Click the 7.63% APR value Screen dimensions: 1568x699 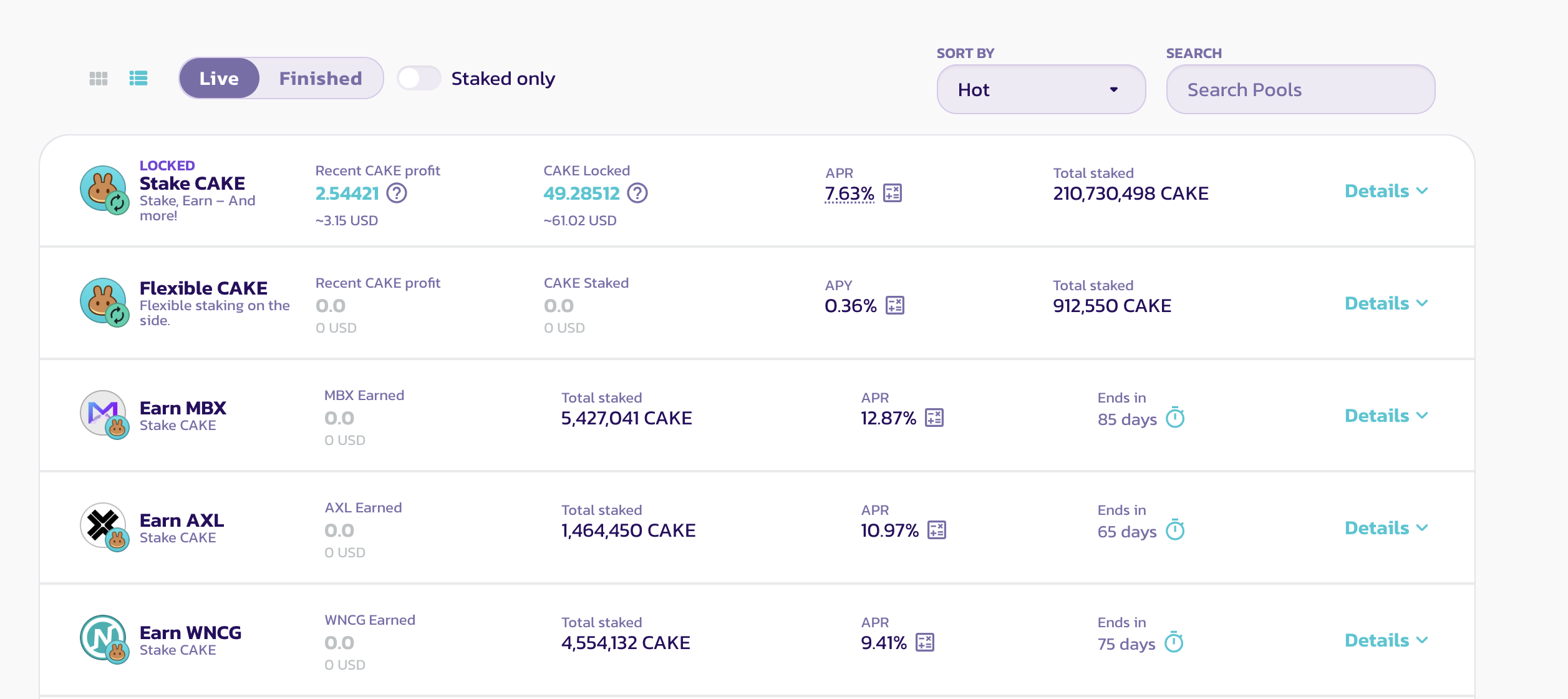point(849,193)
